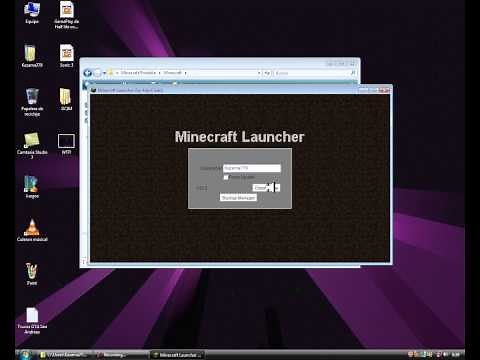Expand the Explorer address bar history dropdown

(259, 73)
